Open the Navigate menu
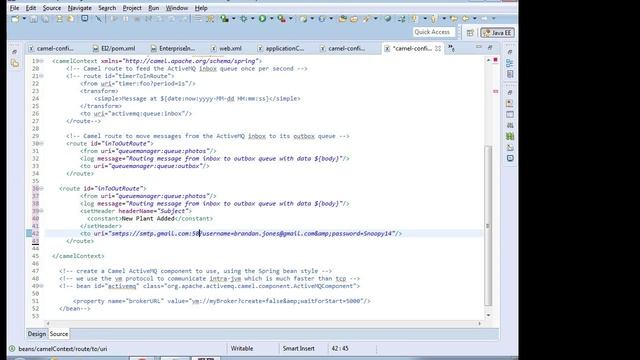Screen dimensions: 640x360 pos(80,8)
